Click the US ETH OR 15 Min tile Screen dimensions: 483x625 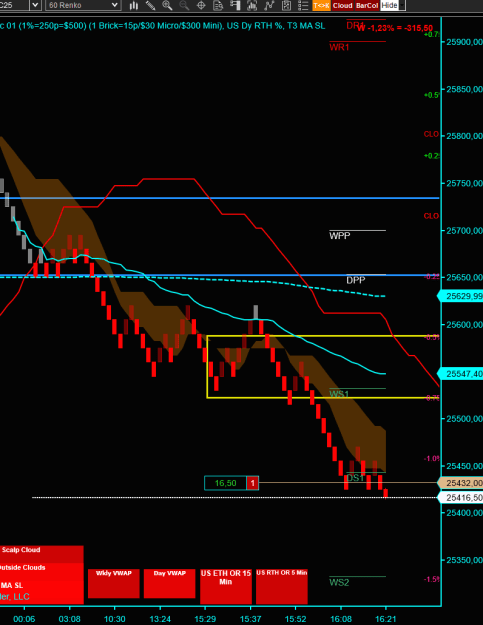226,586
